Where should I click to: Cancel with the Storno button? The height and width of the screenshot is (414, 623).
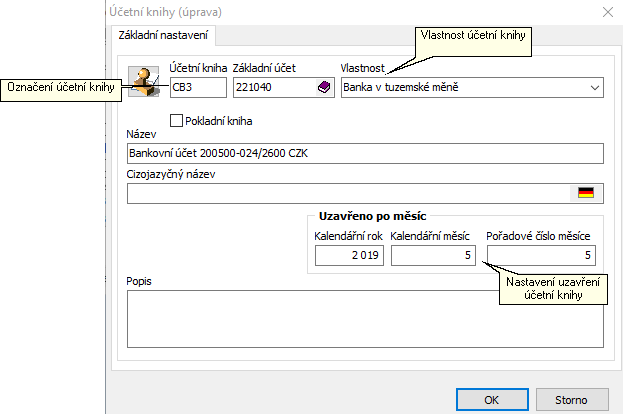(572, 400)
